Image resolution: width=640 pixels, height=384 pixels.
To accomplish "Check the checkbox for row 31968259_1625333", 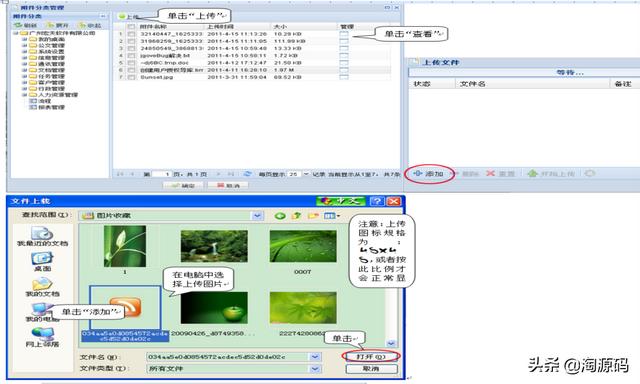I will pyautogui.click(x=131, y=41).
